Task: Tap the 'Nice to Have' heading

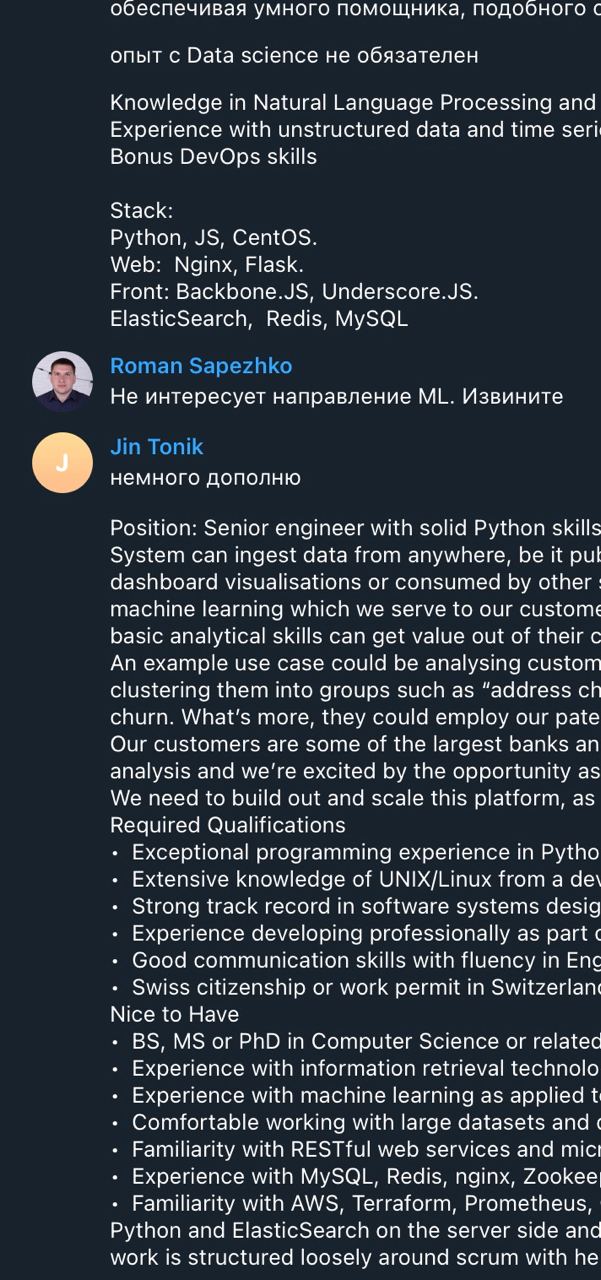Action: [174, 1014]
